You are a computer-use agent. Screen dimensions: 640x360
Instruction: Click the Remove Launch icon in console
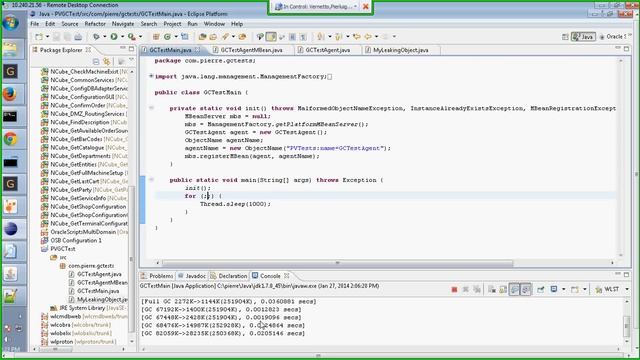[465, 289]
